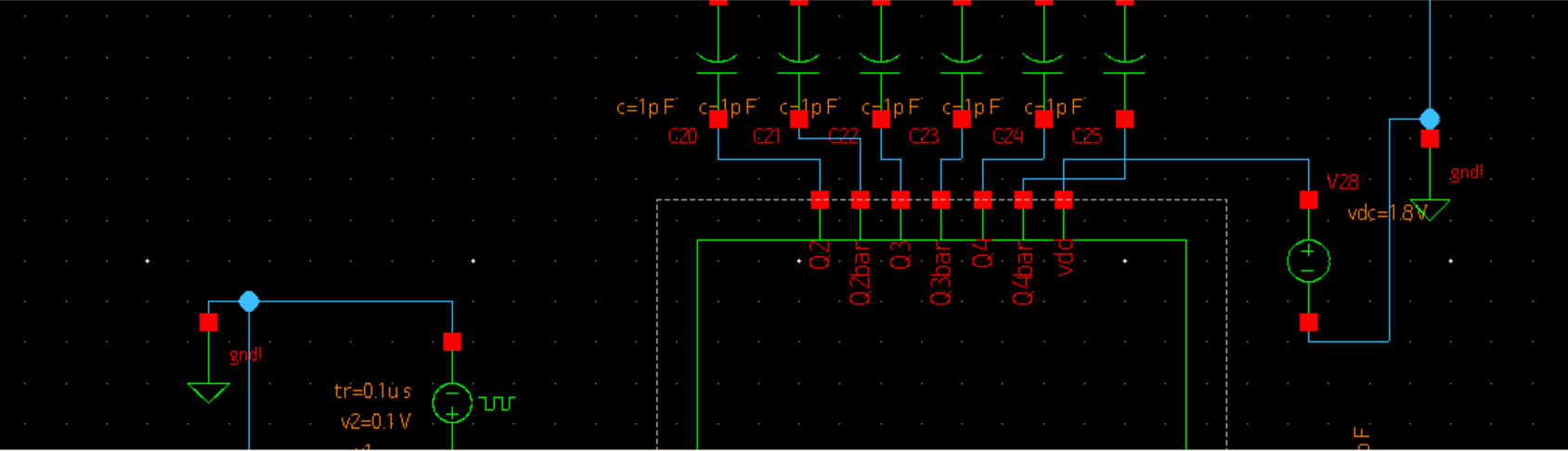Select the V28 DC voltage source symbol
The width and height of the screenshot is (1568, 451).
1308,261
